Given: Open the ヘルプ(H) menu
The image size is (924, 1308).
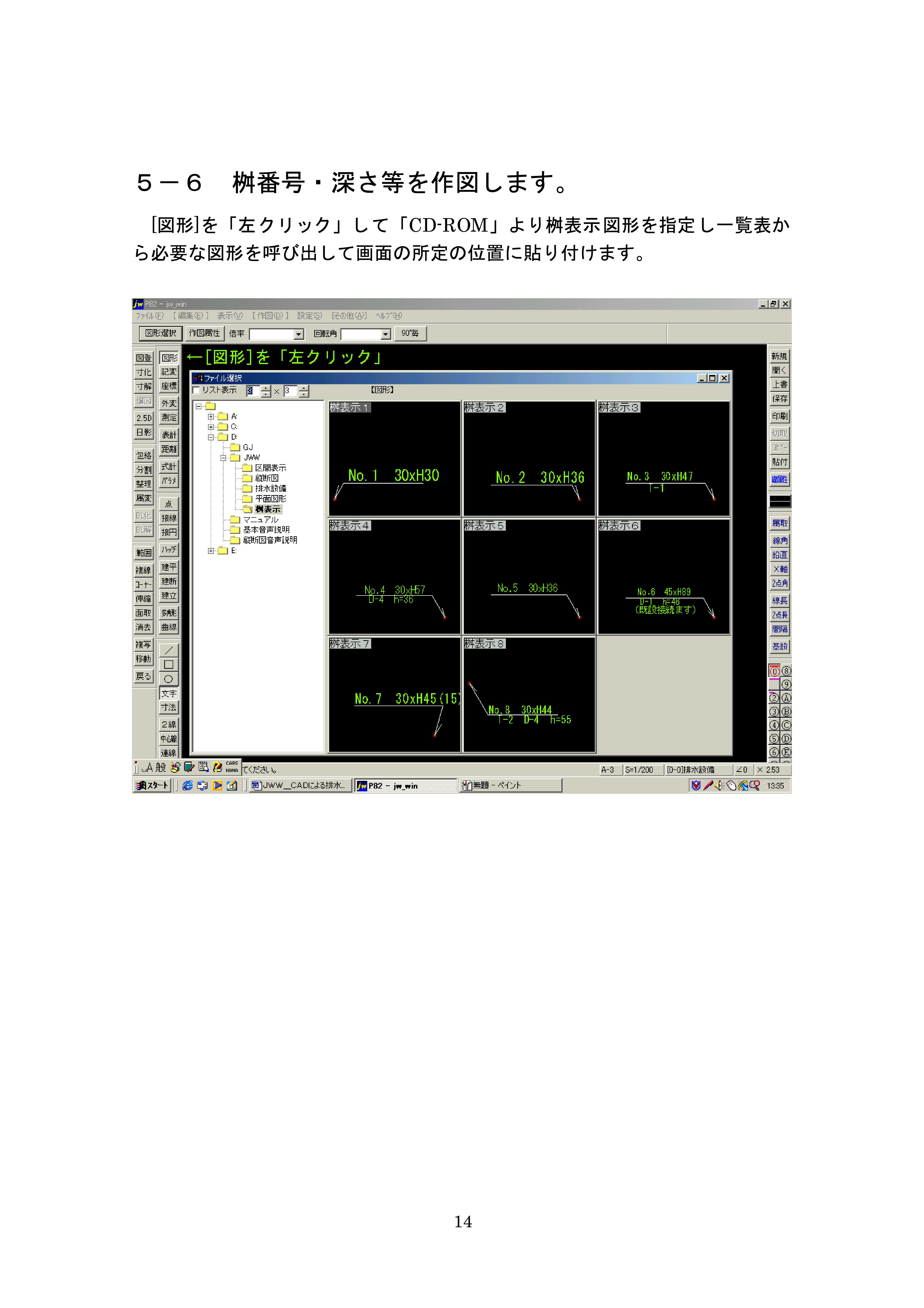Looking at the screenshot, I should click(x=389, y=316).
